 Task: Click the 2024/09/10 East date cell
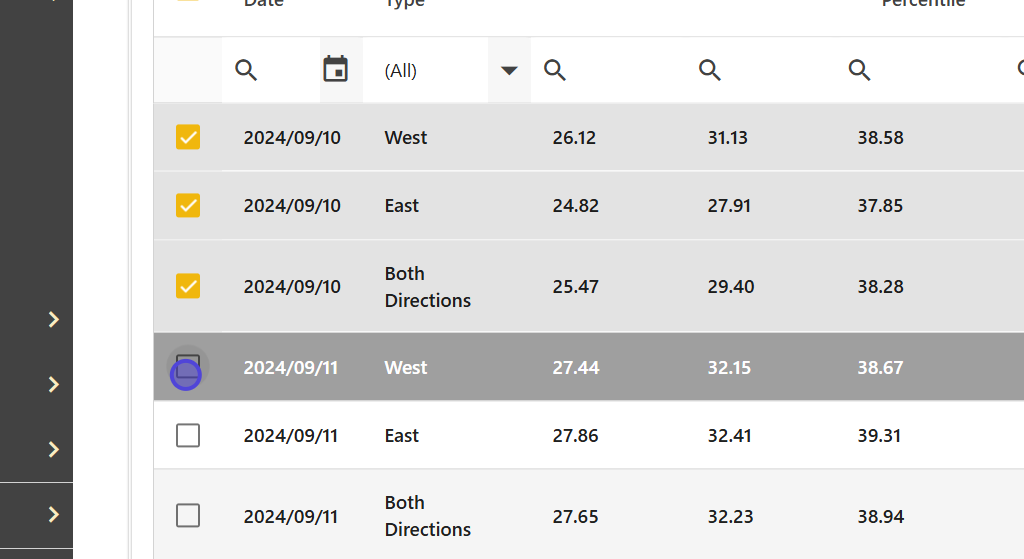coord(292,206)
